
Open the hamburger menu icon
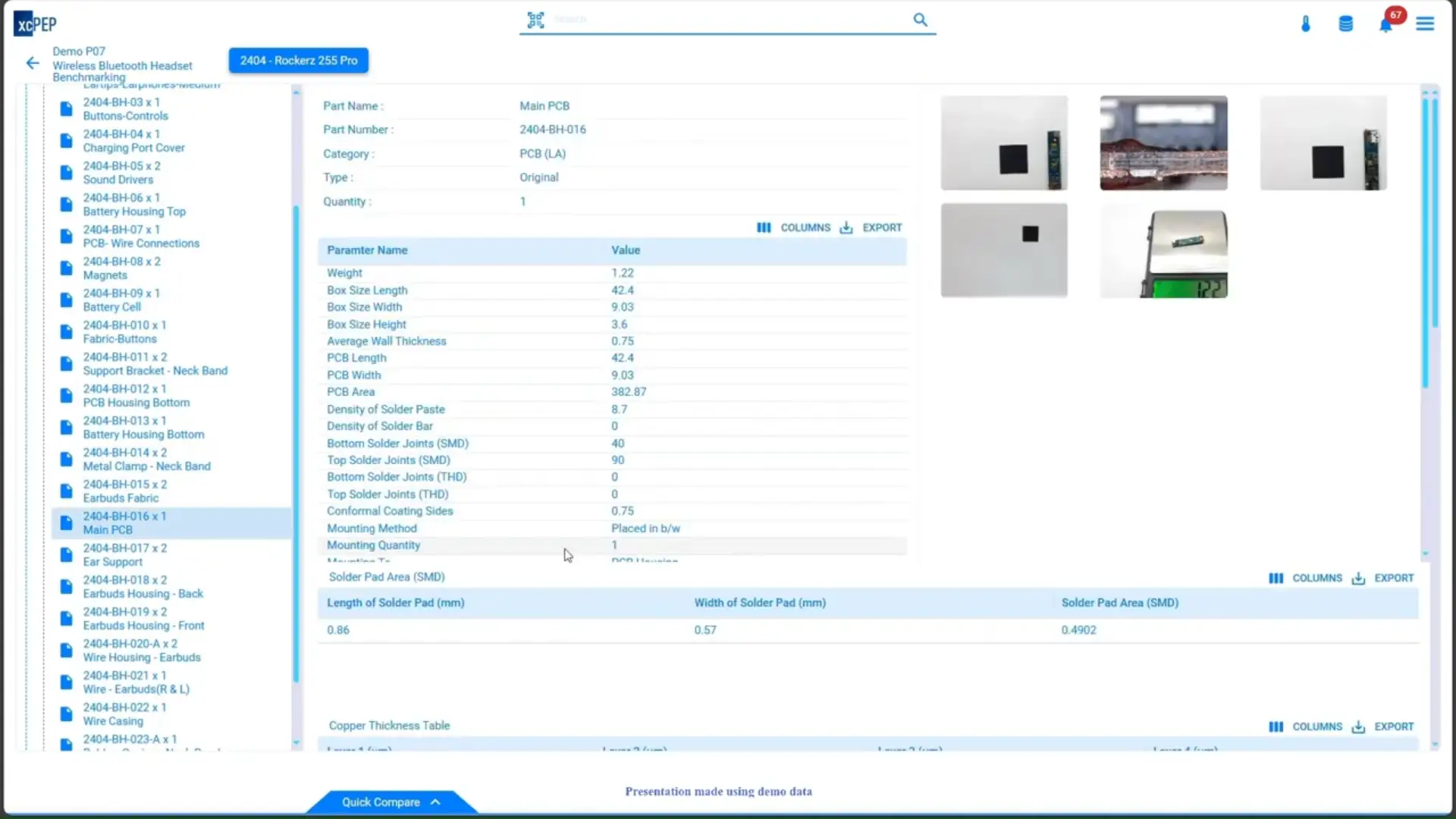[1425, 24]
